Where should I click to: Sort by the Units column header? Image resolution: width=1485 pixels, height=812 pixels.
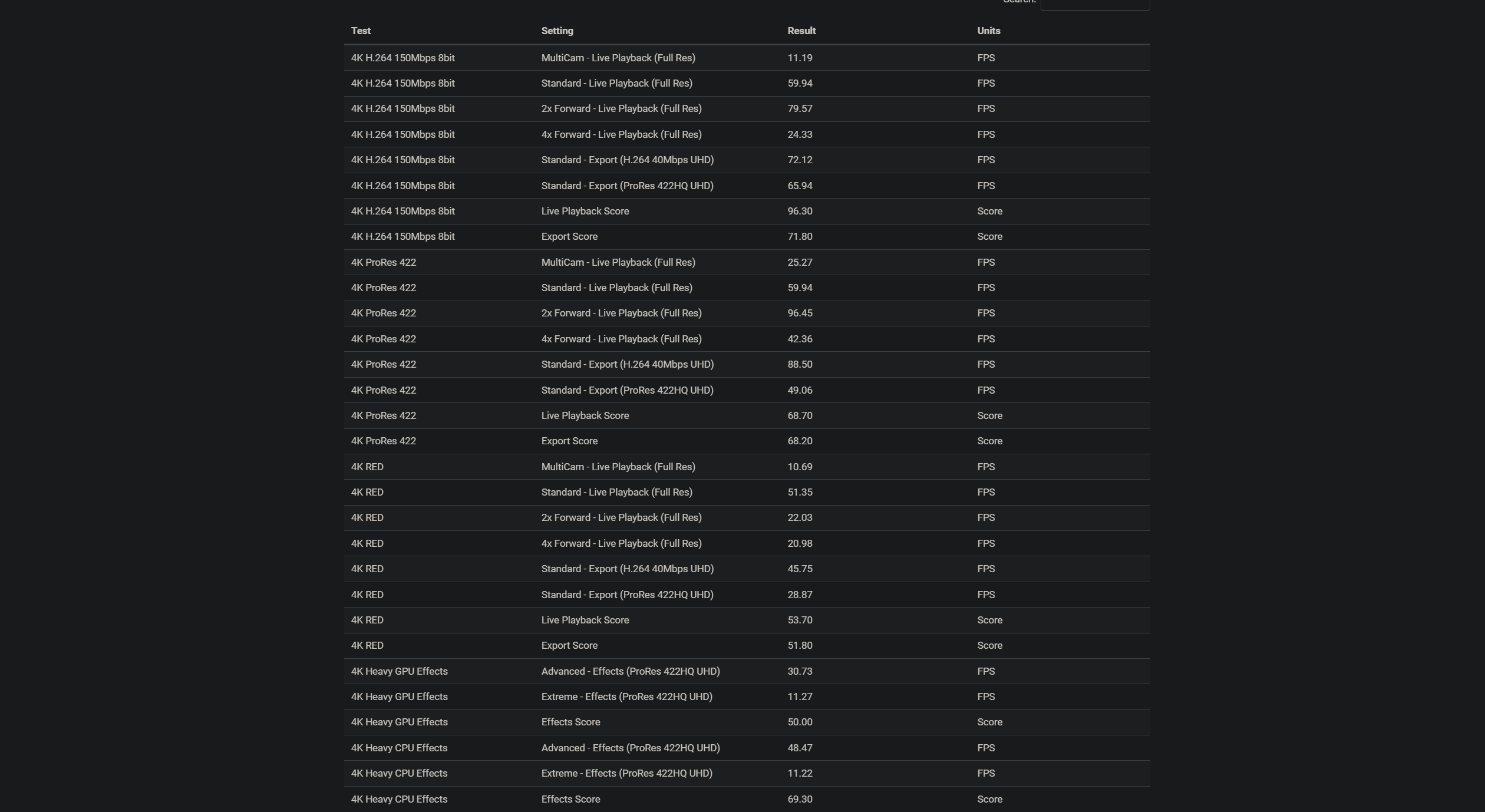click(988, 31)
